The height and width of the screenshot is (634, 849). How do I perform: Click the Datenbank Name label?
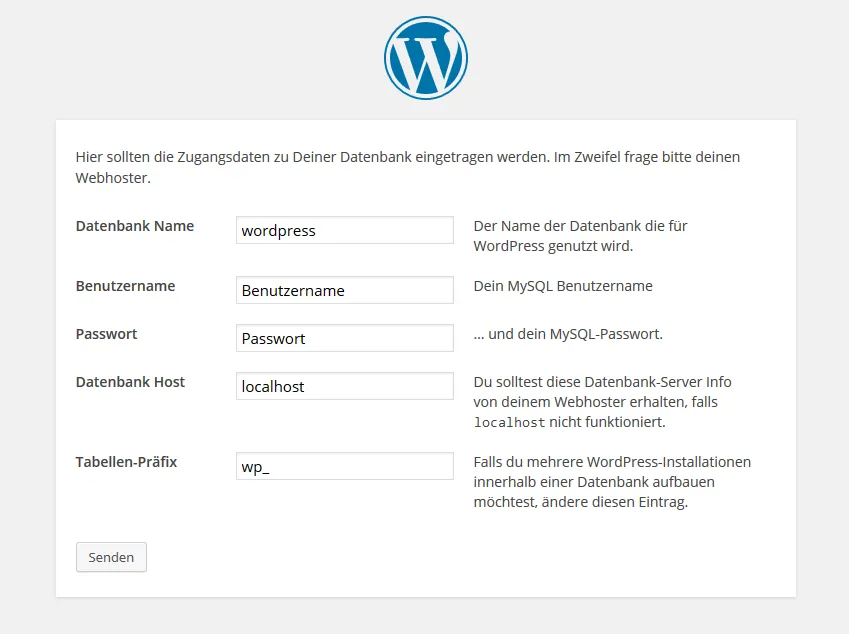[x=135, y=226]
